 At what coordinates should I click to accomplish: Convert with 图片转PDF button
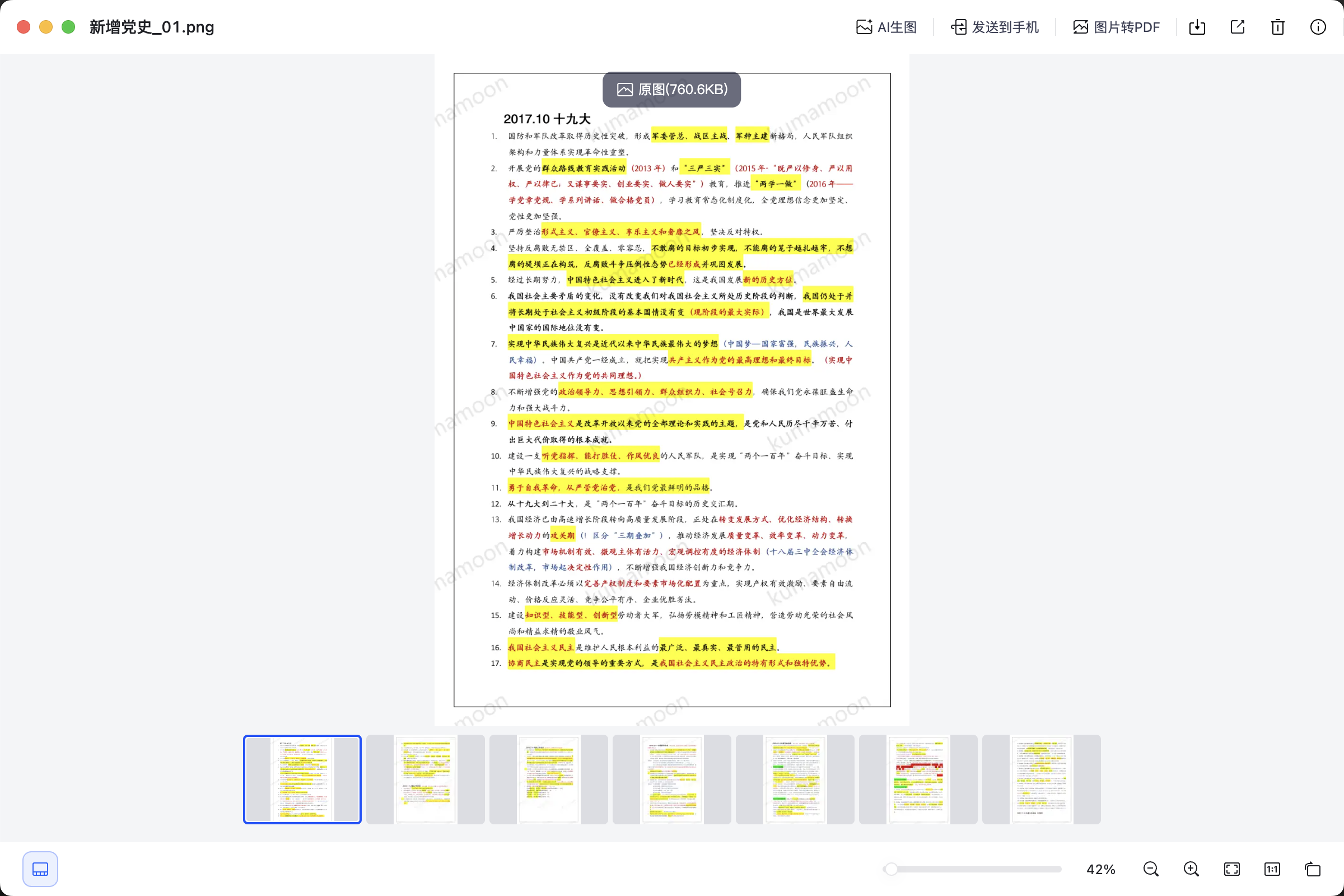tap(1116, 27)
